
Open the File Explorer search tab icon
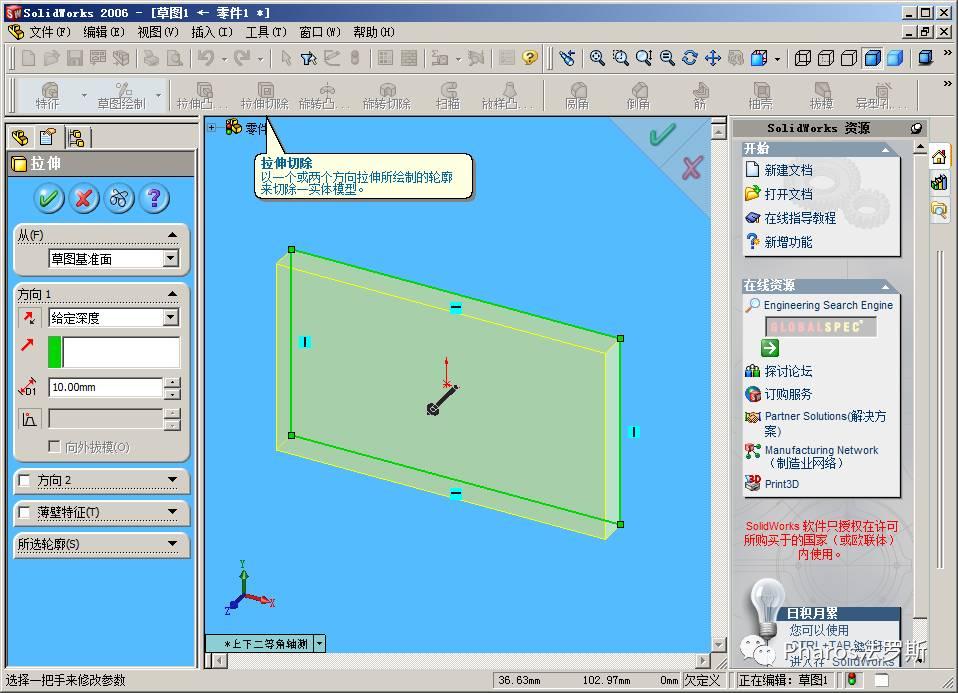(939, 210)
